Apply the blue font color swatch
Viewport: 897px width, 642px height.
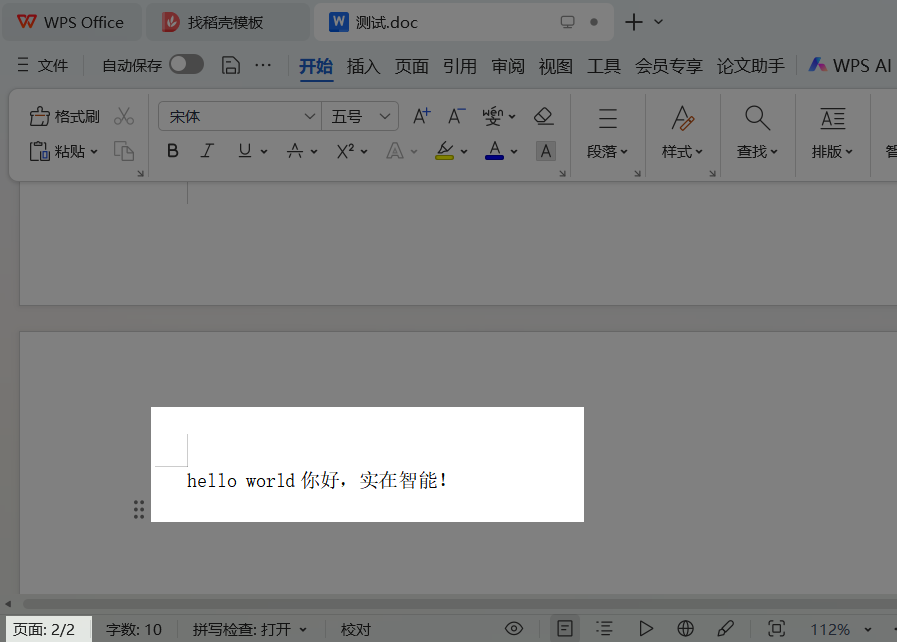coord(494,151)
